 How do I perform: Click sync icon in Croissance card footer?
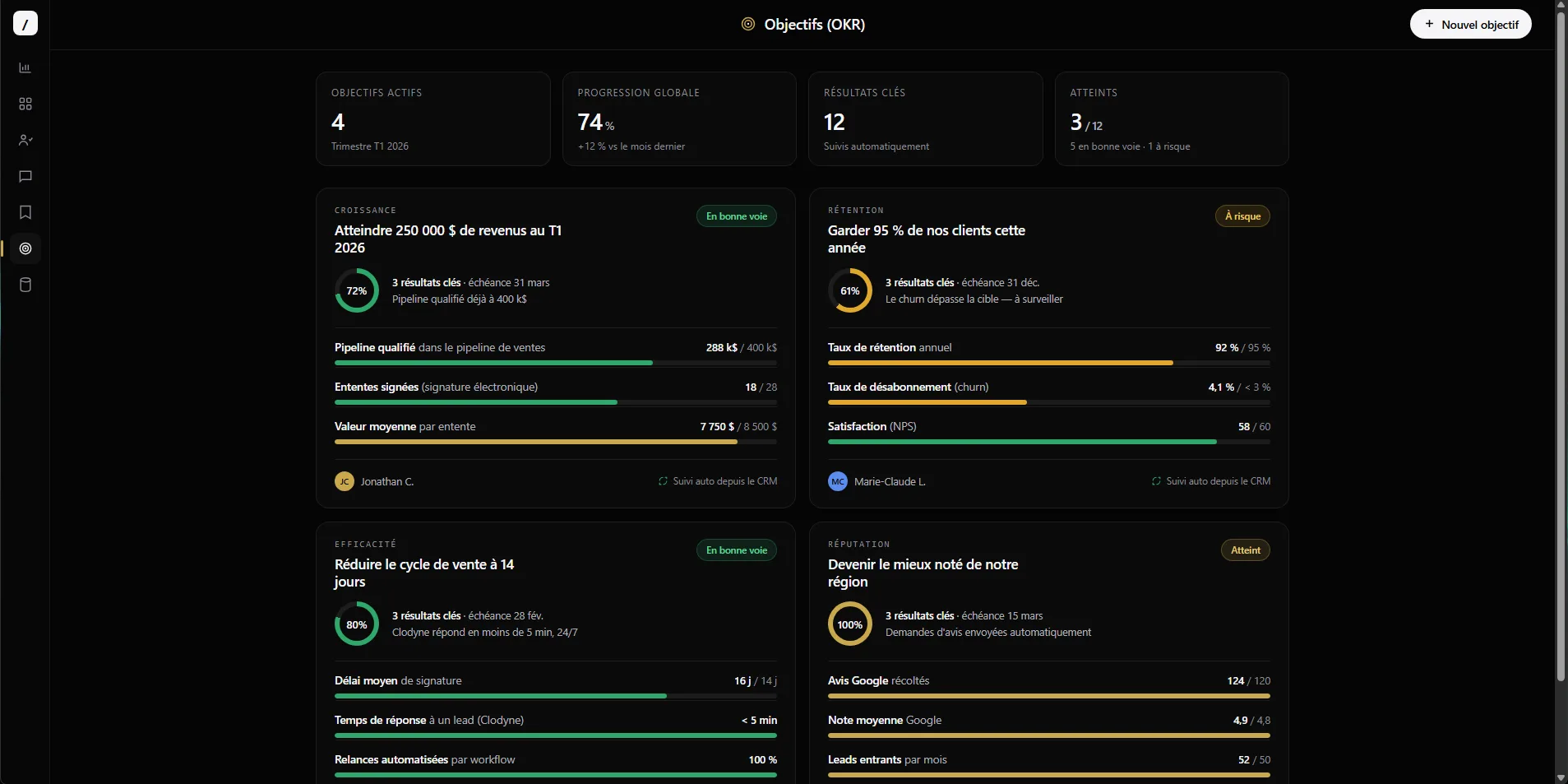[663, 481]
